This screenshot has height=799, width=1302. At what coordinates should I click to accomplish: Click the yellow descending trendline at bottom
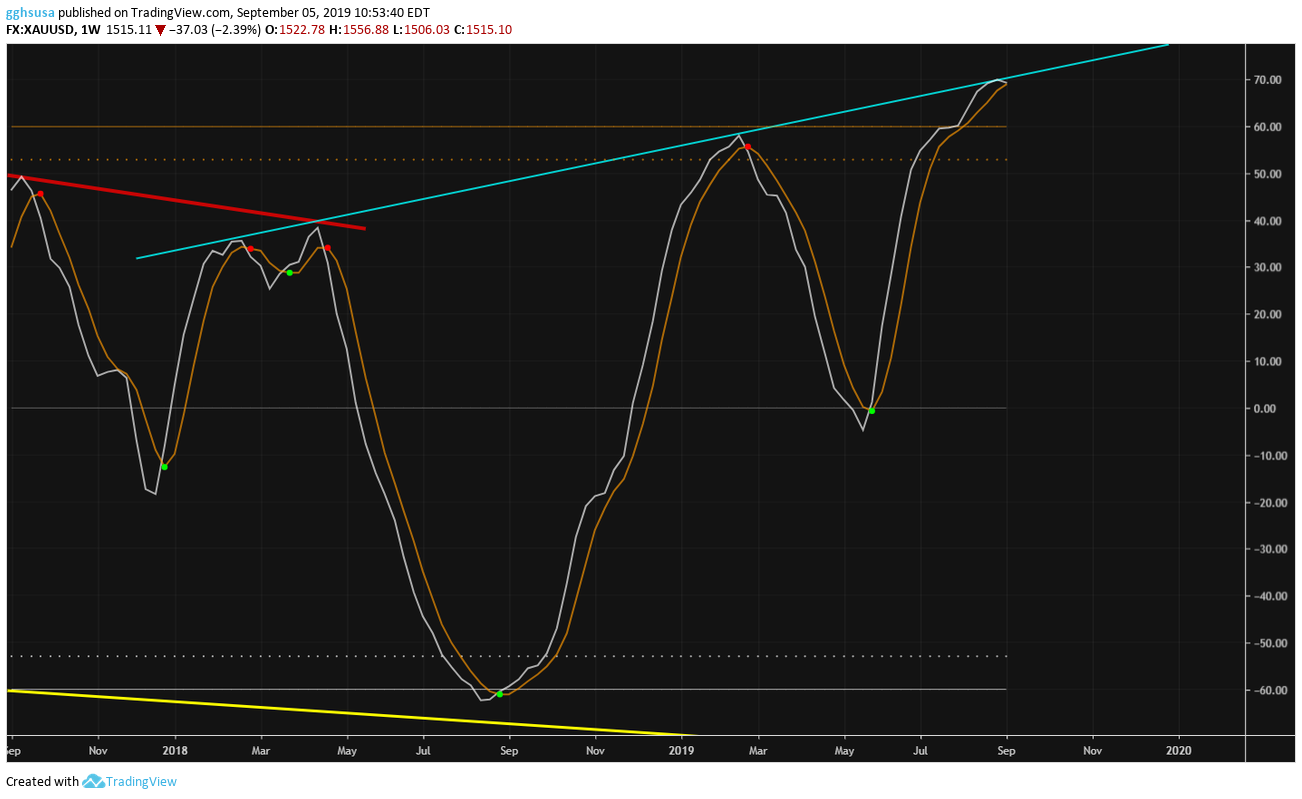[x=350, y=713]
